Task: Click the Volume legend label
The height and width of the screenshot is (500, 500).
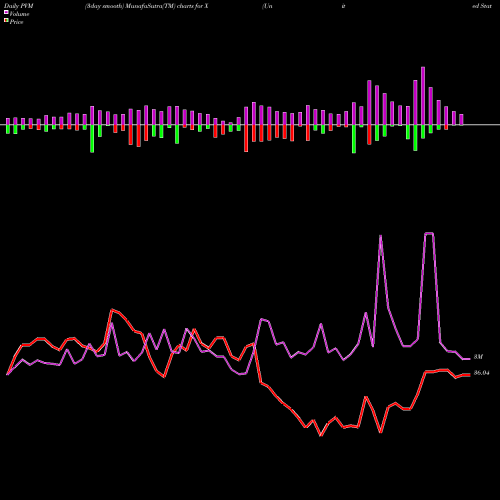Action: [x=19, y=14]
